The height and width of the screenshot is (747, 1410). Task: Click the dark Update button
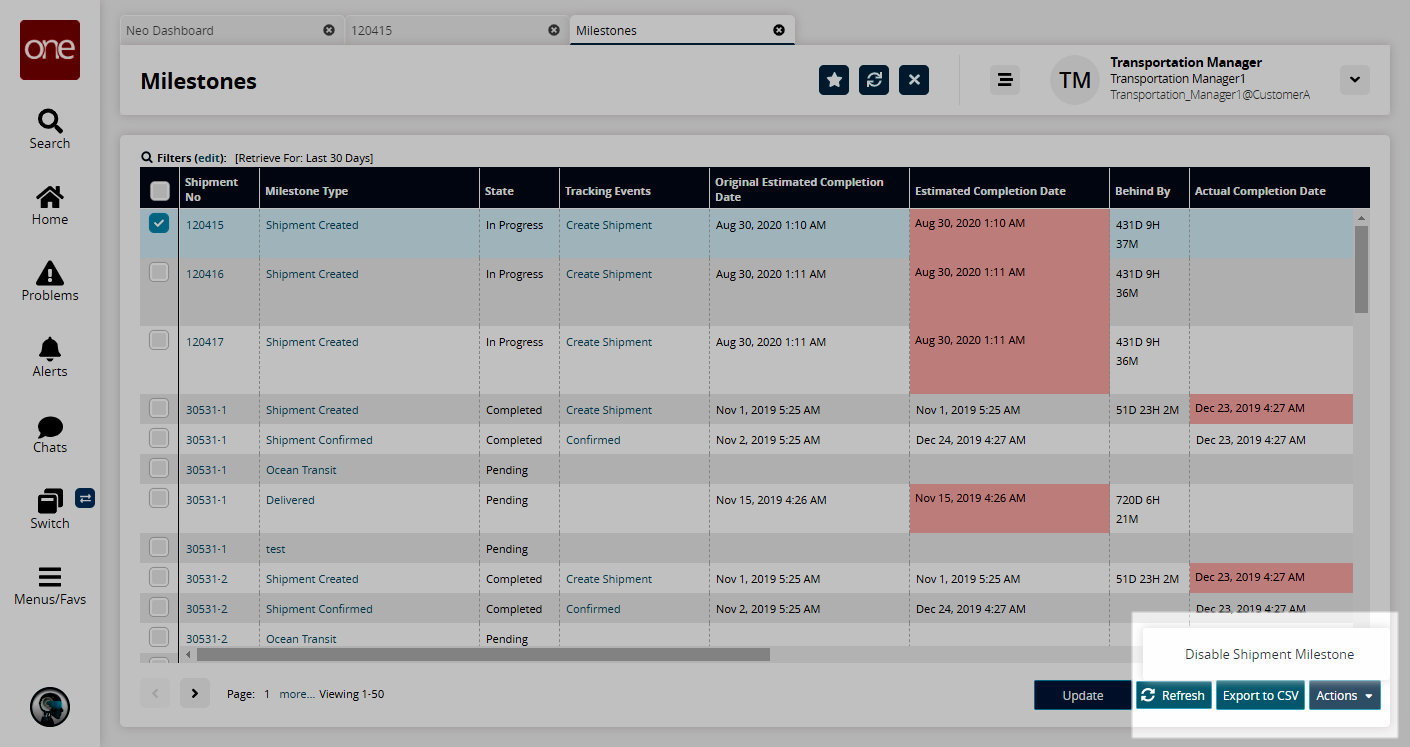(x=1082, y=695)
